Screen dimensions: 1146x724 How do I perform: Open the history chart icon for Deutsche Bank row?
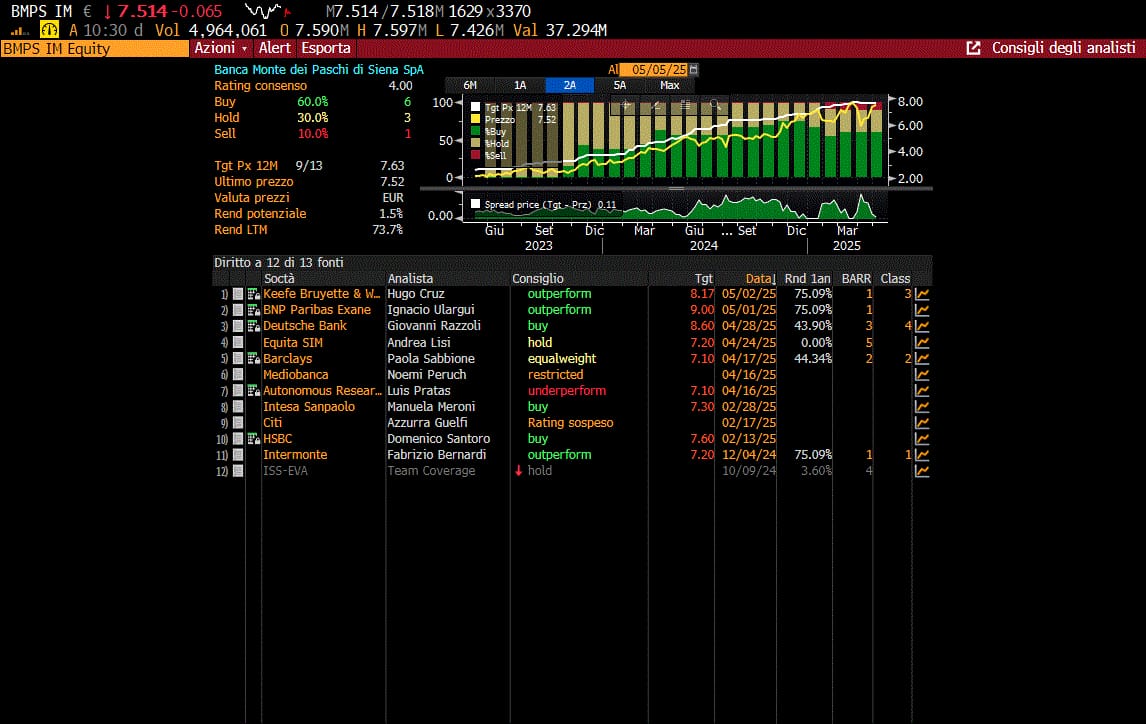(x=922, y=326)
